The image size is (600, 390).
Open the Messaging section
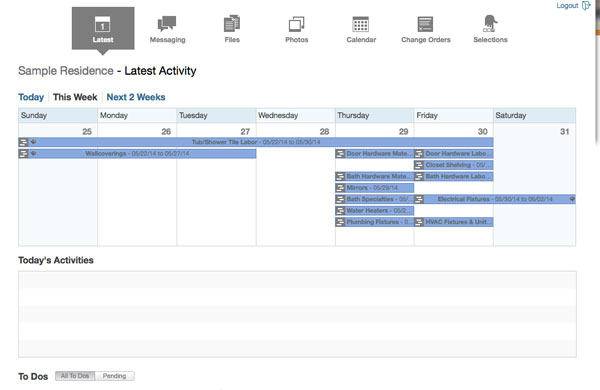(x=167, y=29)
